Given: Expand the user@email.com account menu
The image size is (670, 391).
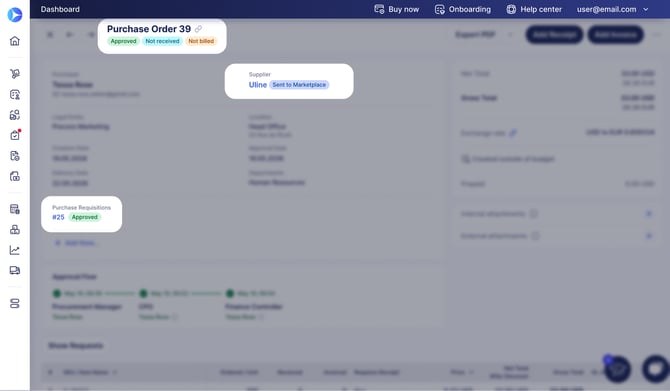Looking at the screenshot, I should 613,9.
